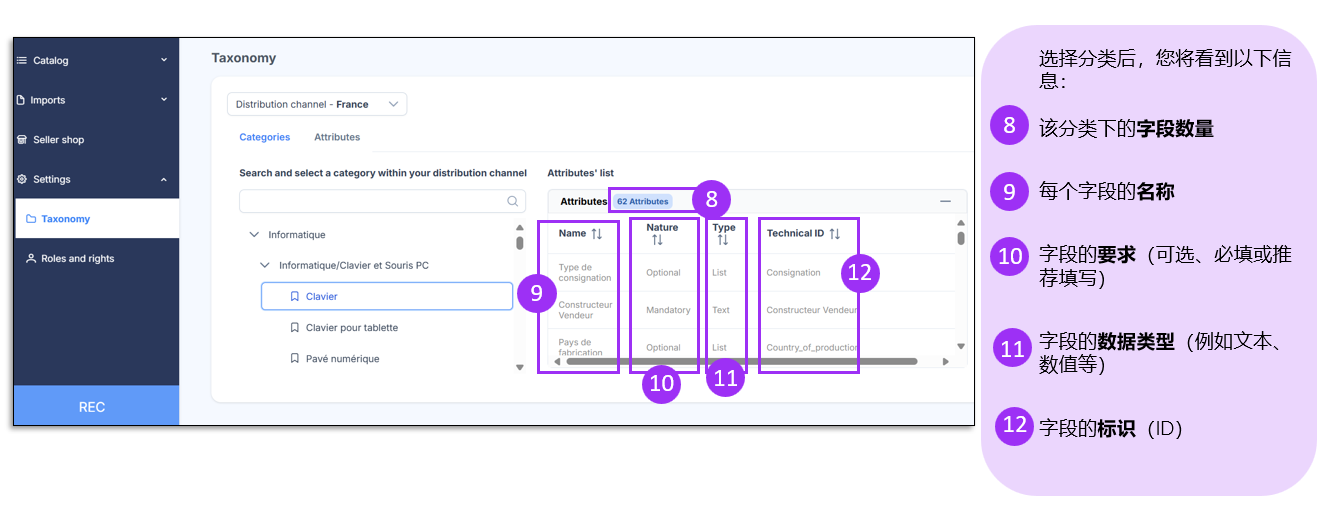The height and width of the screenshot is (514, 1318).
Task: Switch to the Attributes tab
Action: (337, 137)
